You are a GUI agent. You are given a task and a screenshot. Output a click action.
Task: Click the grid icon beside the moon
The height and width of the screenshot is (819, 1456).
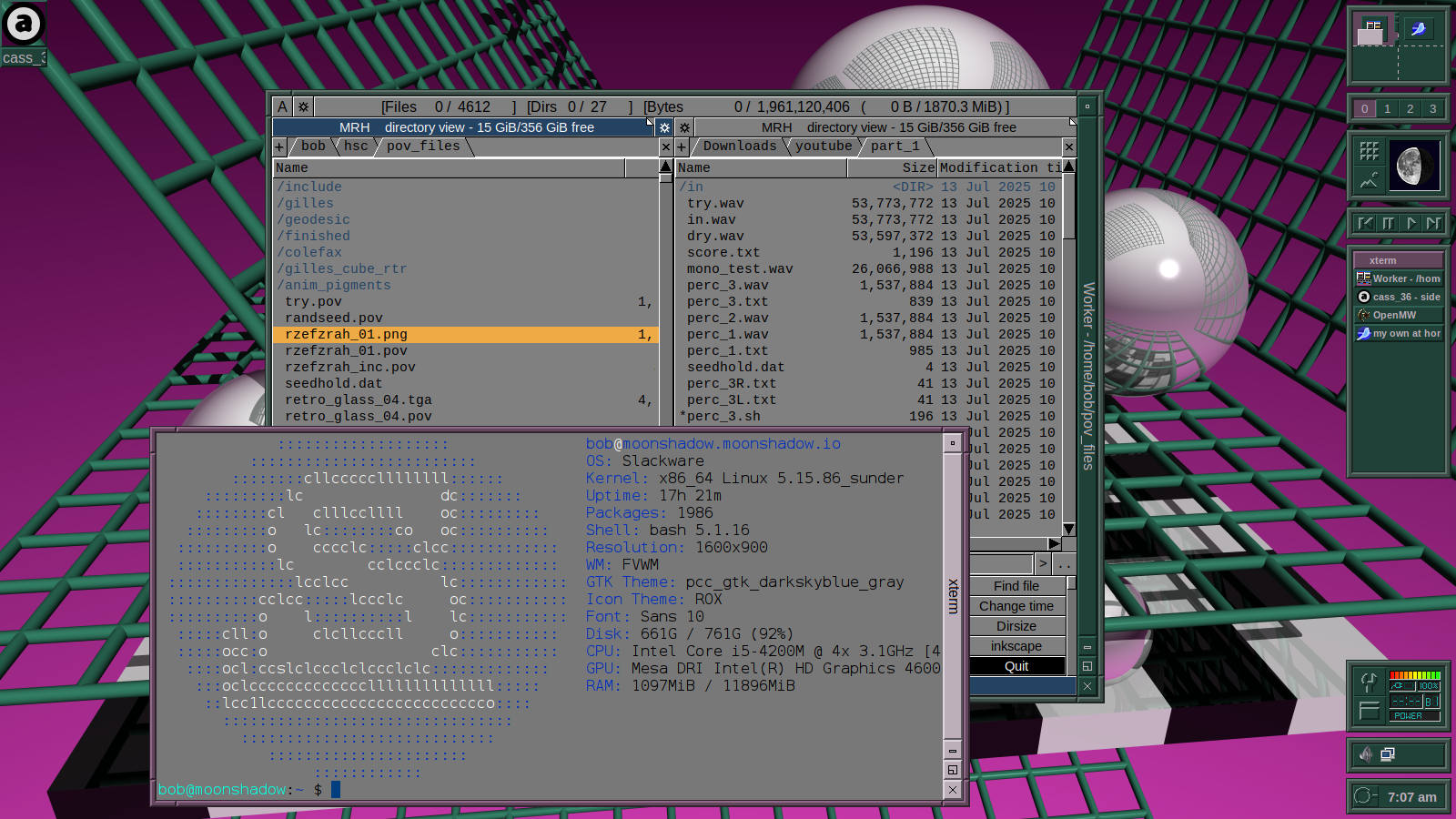[x=1369, y=152]
